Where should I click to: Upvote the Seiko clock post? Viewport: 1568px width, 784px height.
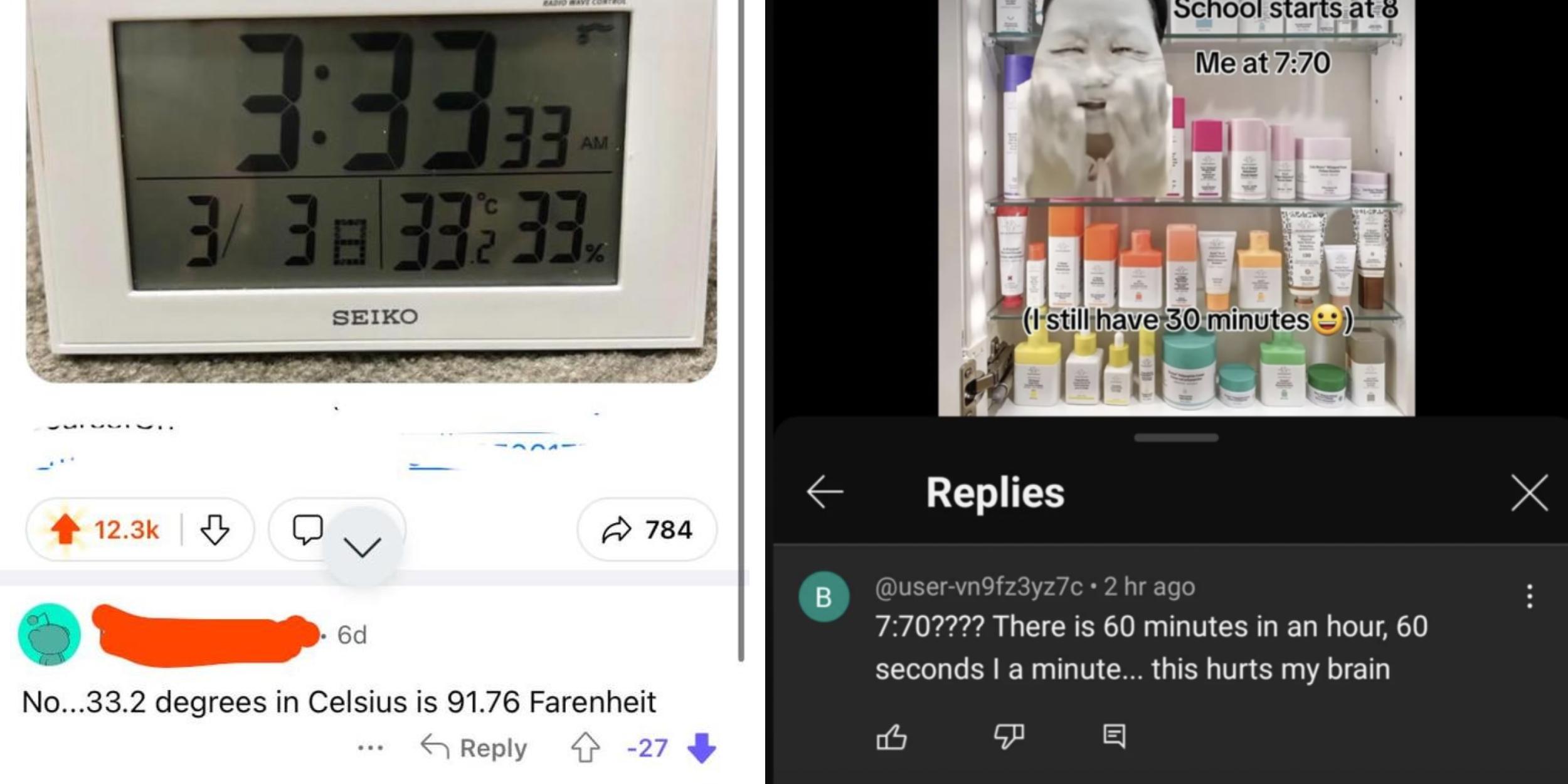click(65, 530)
